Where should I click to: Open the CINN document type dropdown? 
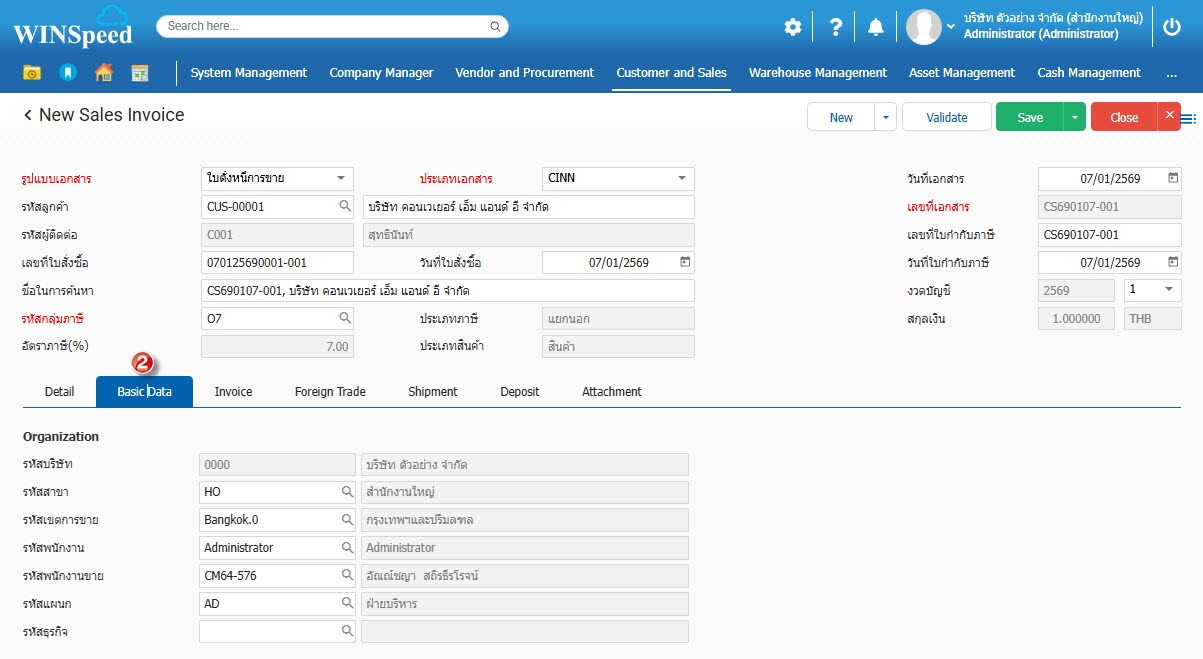(682, 179)
